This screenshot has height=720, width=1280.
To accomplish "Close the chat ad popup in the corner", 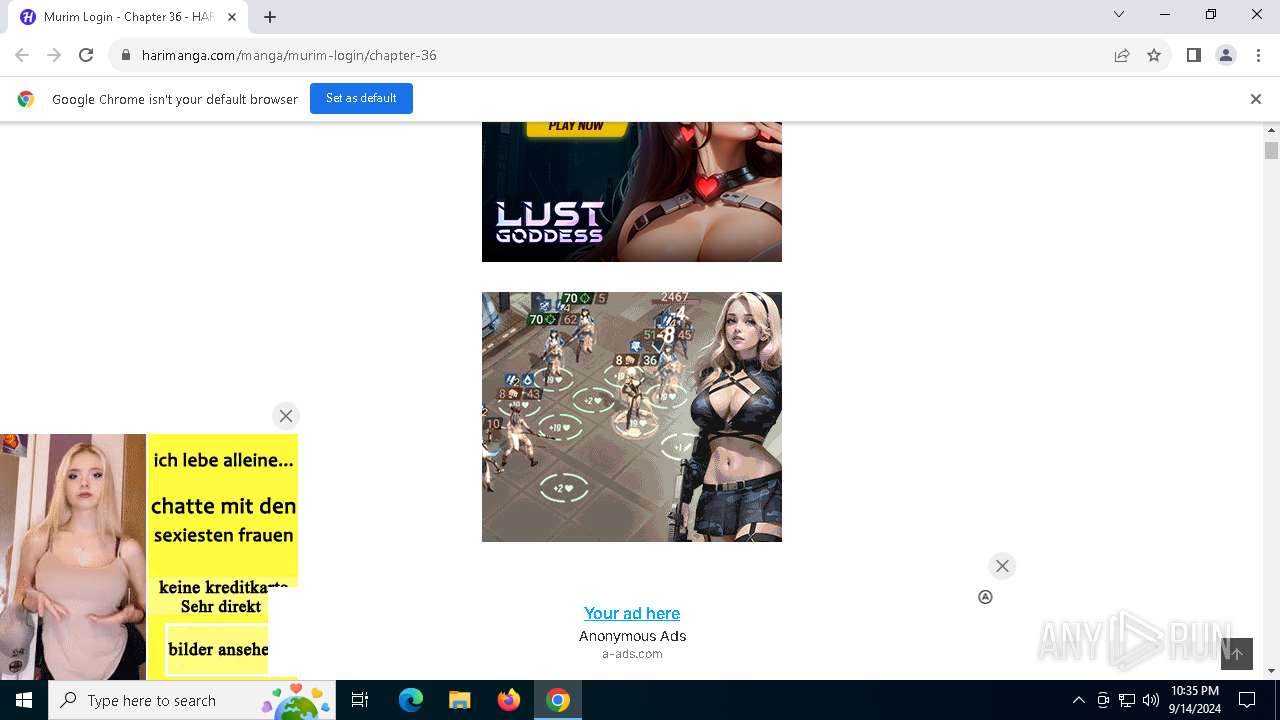I will pyautogui.click(x=286, y=416).
